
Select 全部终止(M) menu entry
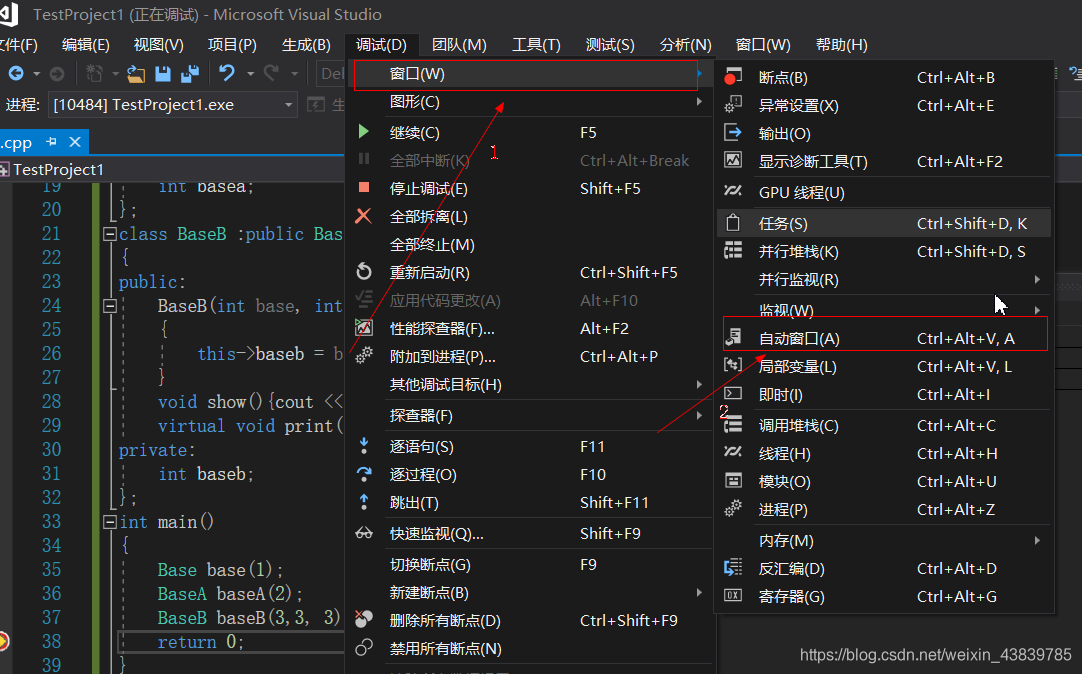coord(531,244)
